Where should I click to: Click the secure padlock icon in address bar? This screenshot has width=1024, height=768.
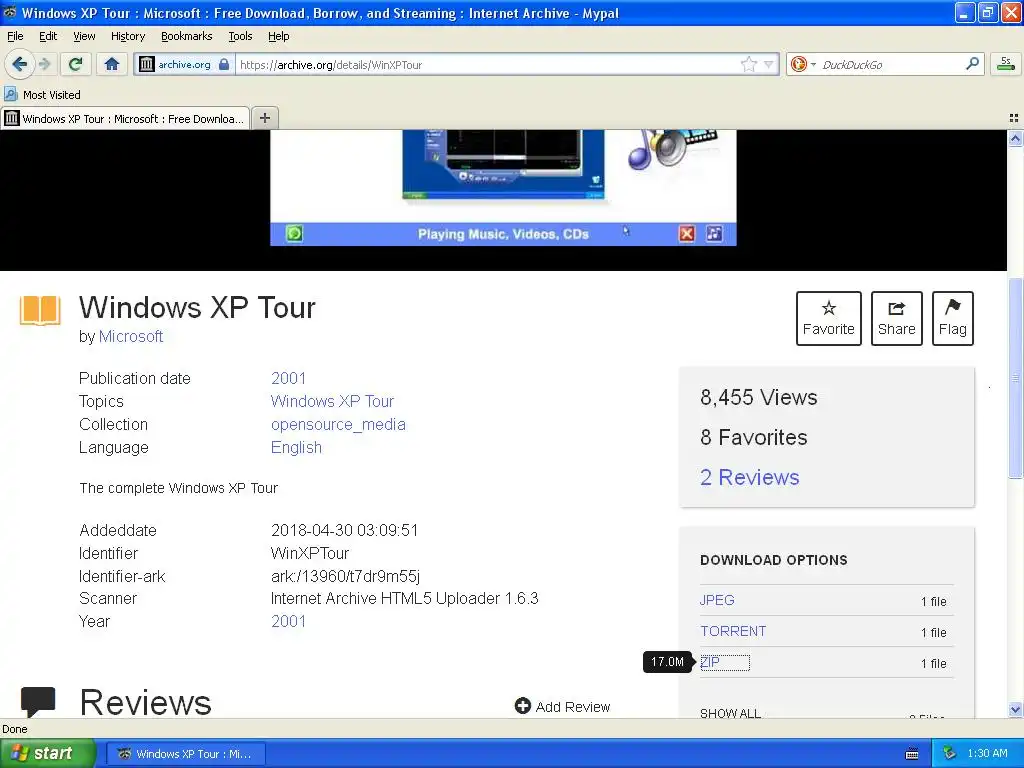[224, 64]
